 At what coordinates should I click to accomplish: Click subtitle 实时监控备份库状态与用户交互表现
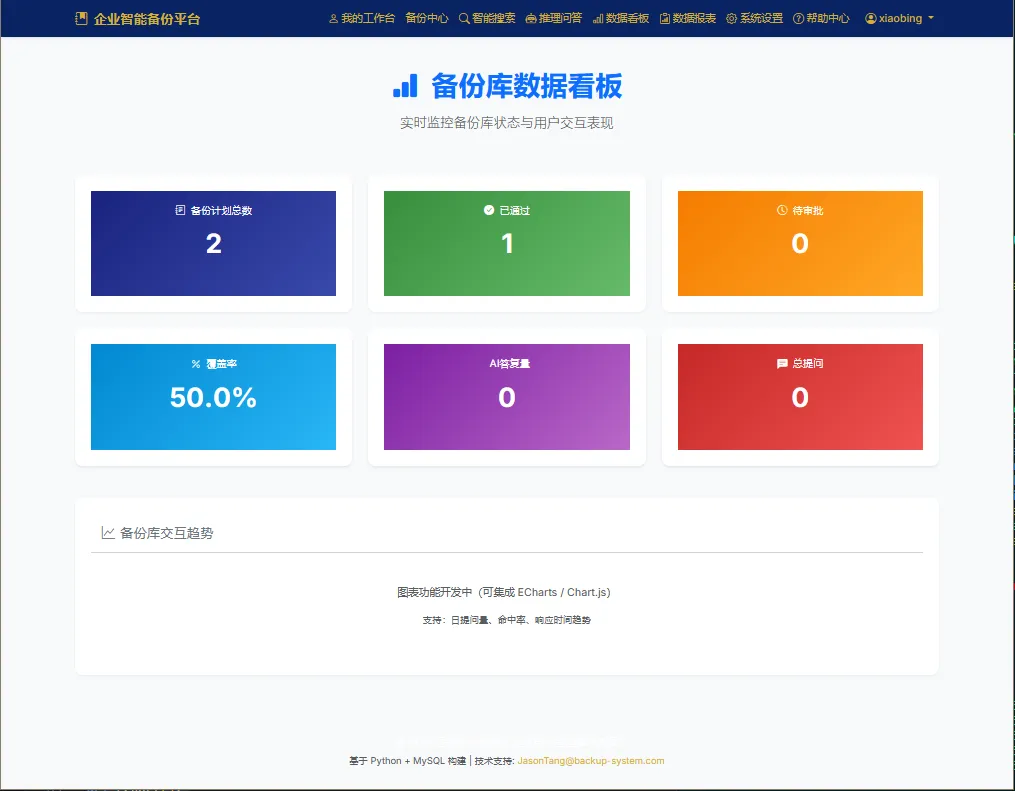[507, 123]
